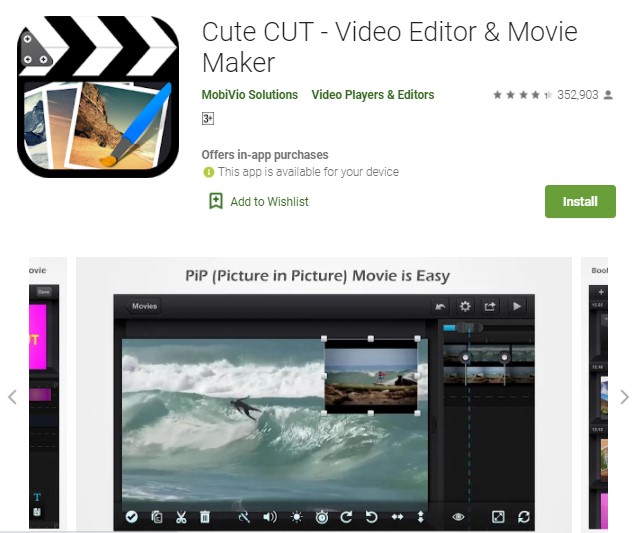Click the plus icon in right screenshot
The image size is (642, 533).
[601, 292]
